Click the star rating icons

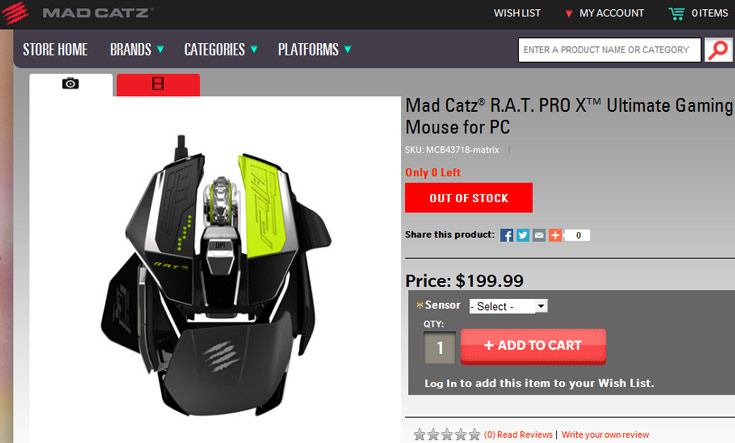click(x=447, y=435)
